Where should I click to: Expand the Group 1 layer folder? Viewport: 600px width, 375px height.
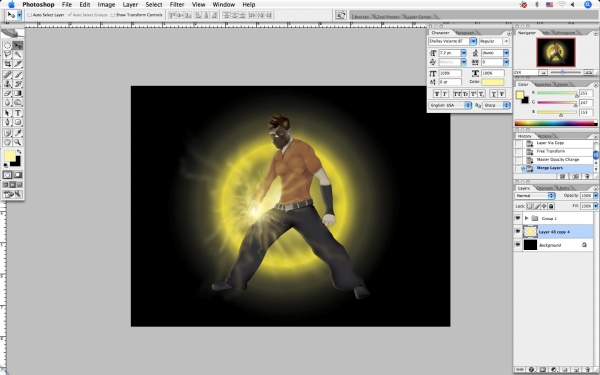pyautogui.click(x=527, y=218)
